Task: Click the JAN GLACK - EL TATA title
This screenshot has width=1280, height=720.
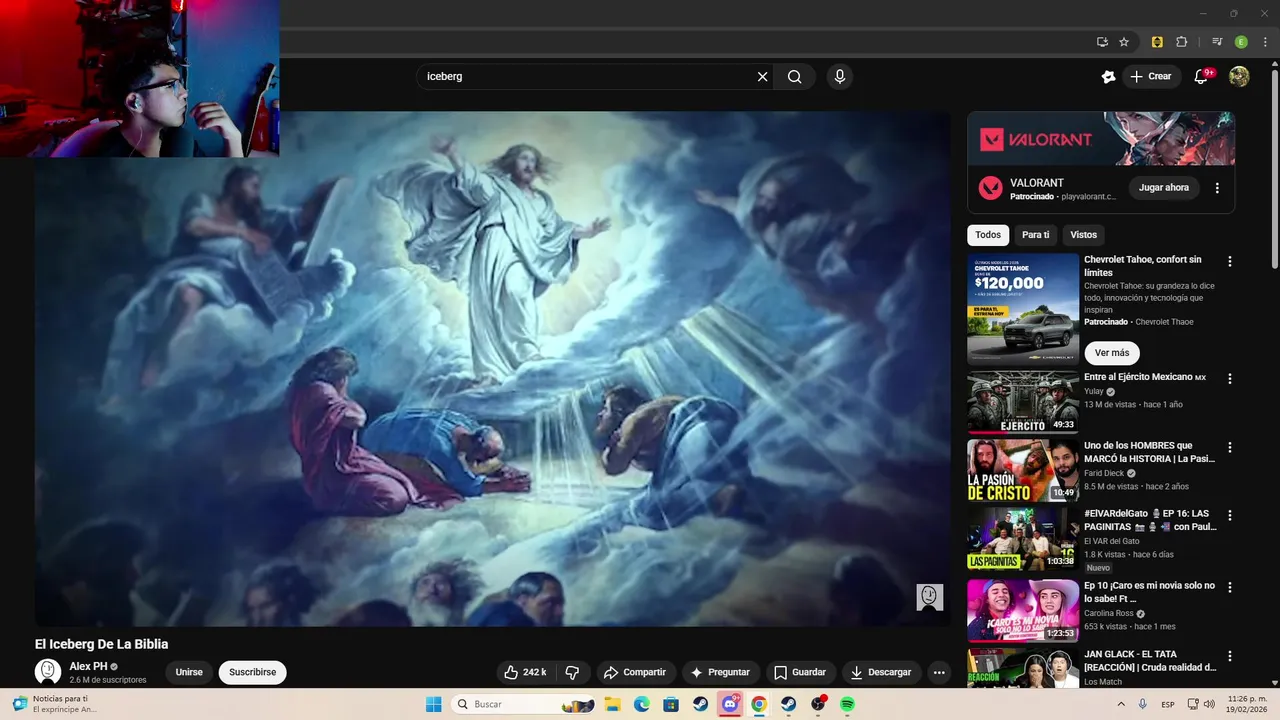Action: tap(1150, 660)
